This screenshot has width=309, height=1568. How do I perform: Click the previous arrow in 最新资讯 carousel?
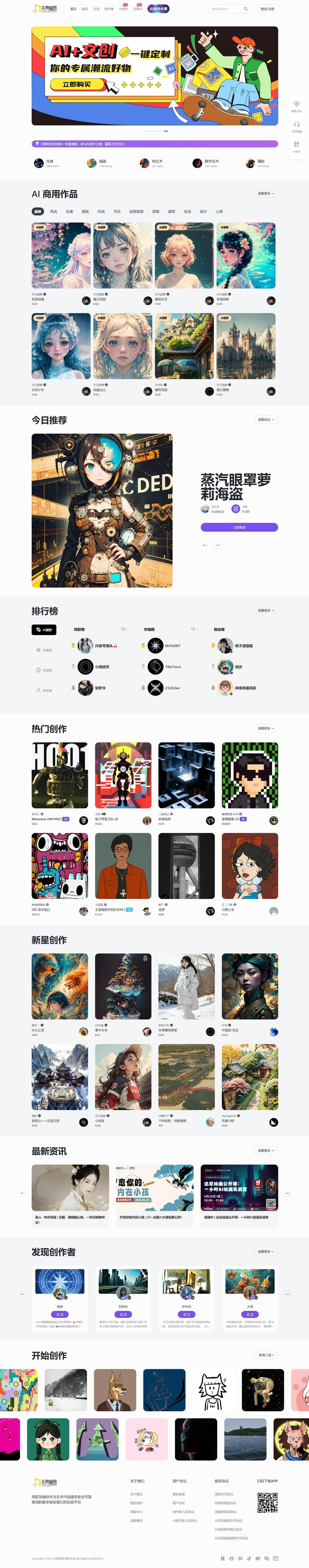point(23,1193)
